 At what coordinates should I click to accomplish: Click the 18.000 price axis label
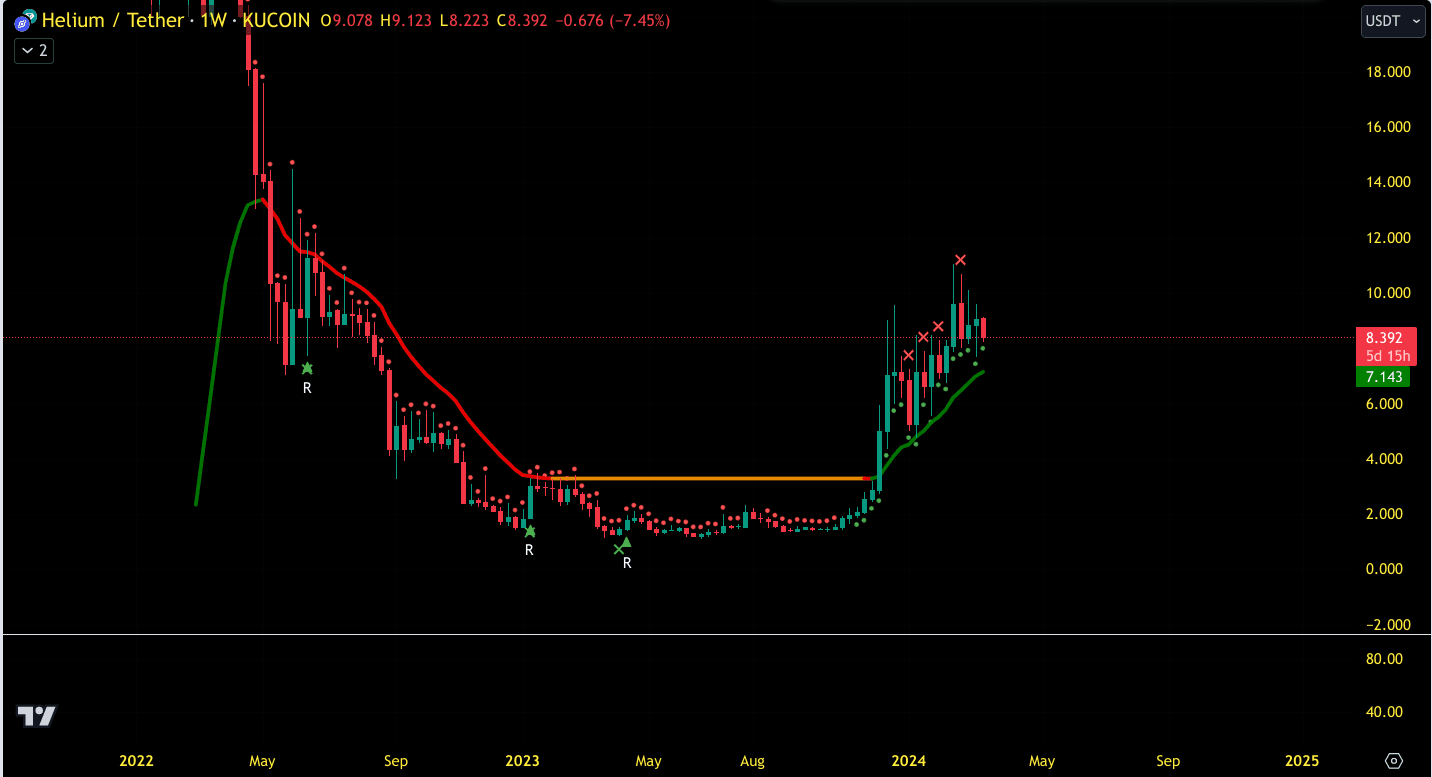[x=1388, y=72]
